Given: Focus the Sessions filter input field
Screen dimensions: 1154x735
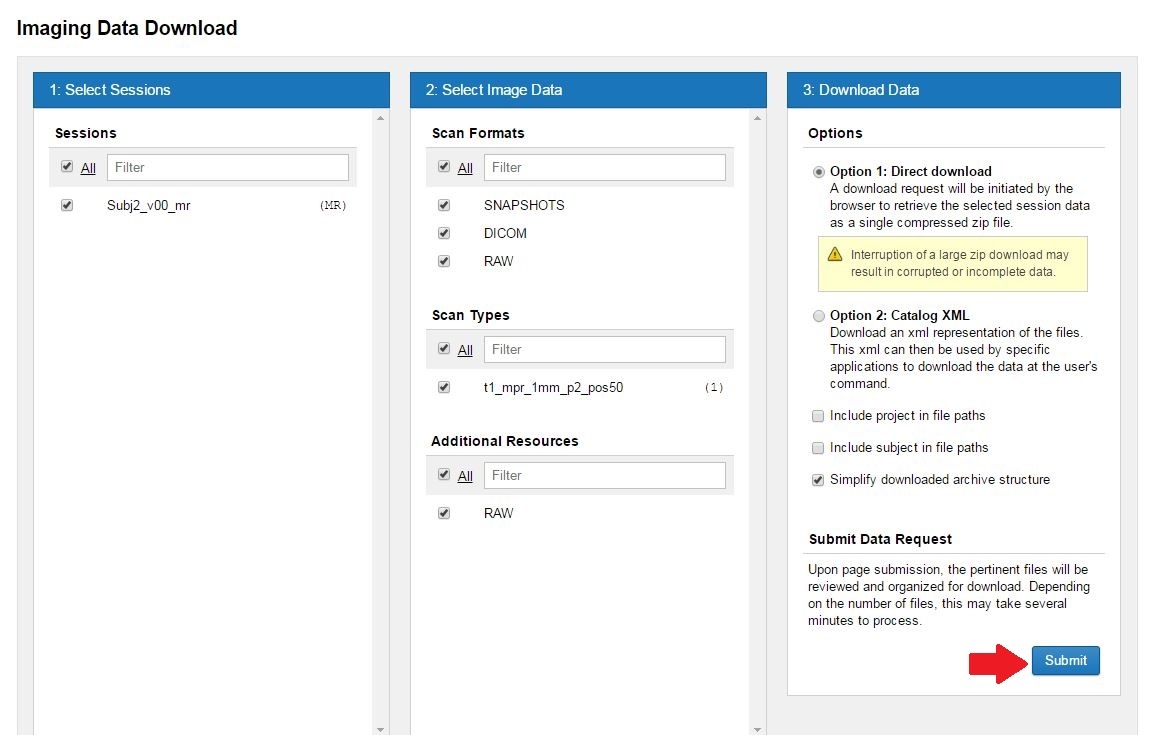Looking at the screenshot, I should pos(228,167).
